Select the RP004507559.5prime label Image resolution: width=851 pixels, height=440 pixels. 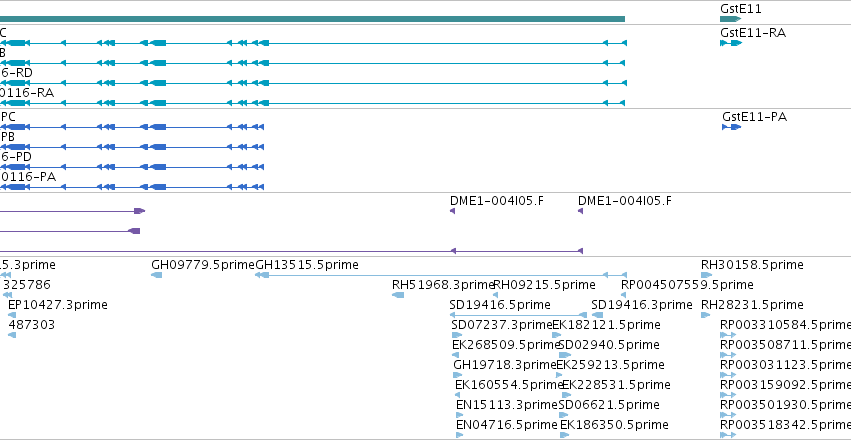coord(687,285)
